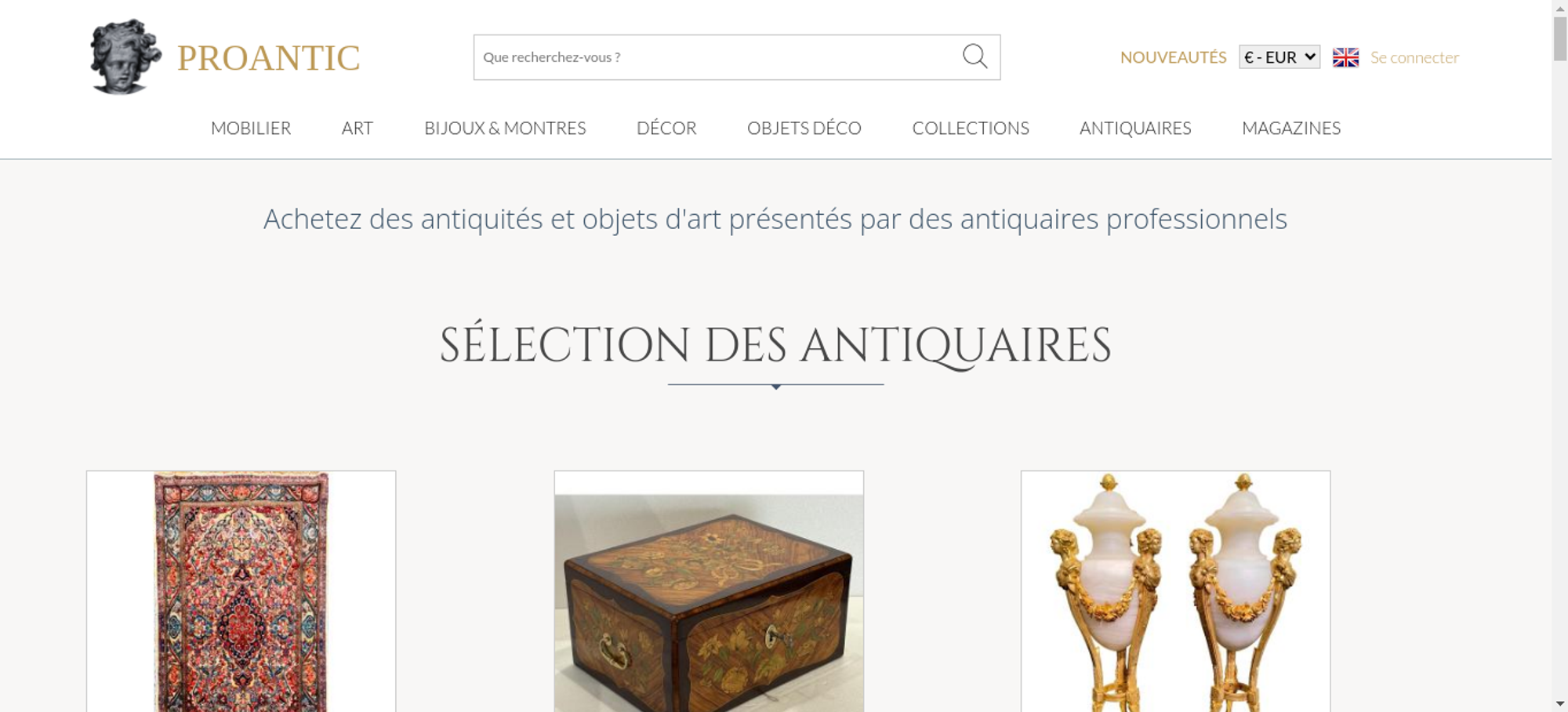Open the BIJOUX & MONTRES menu

coord(505,128)
